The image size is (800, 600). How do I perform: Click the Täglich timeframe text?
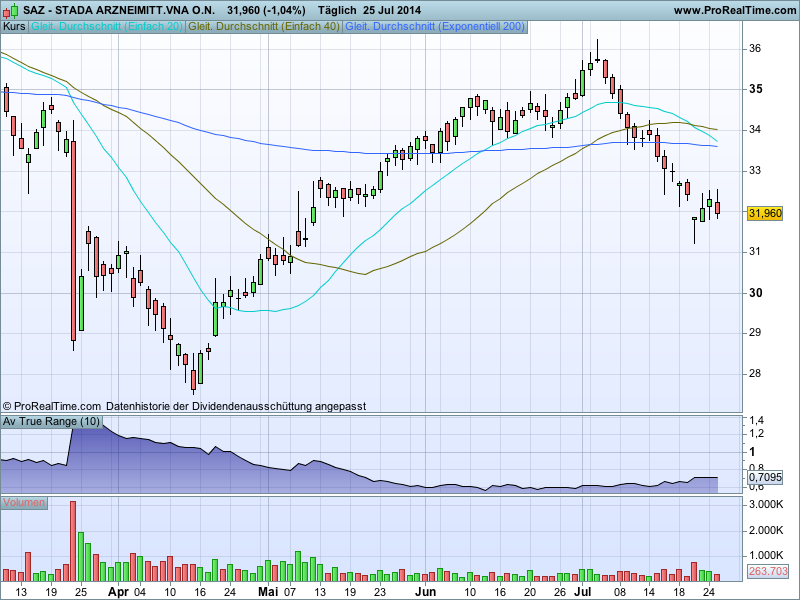[337, 10]
